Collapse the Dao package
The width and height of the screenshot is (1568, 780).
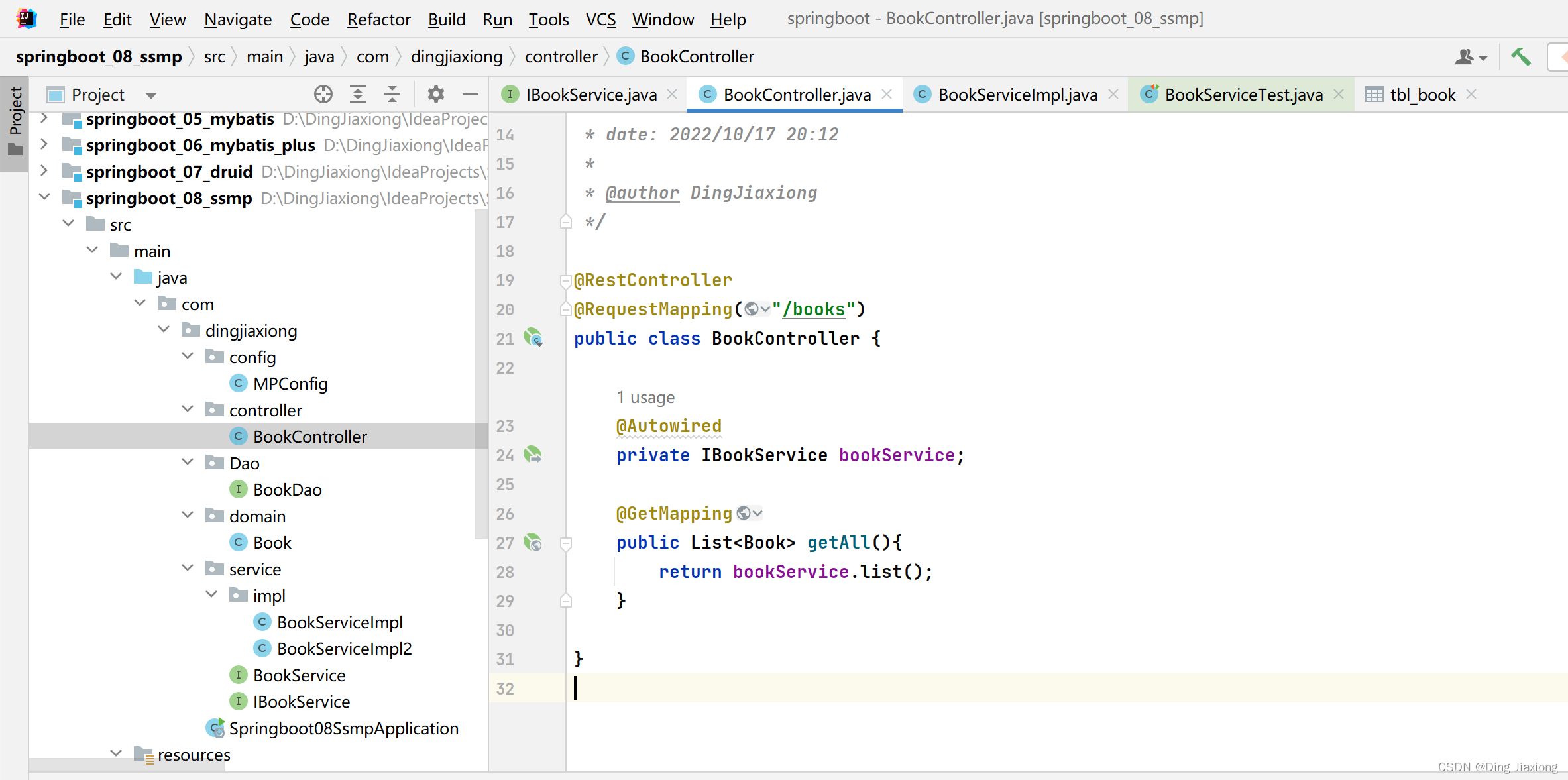pos(188,462)
